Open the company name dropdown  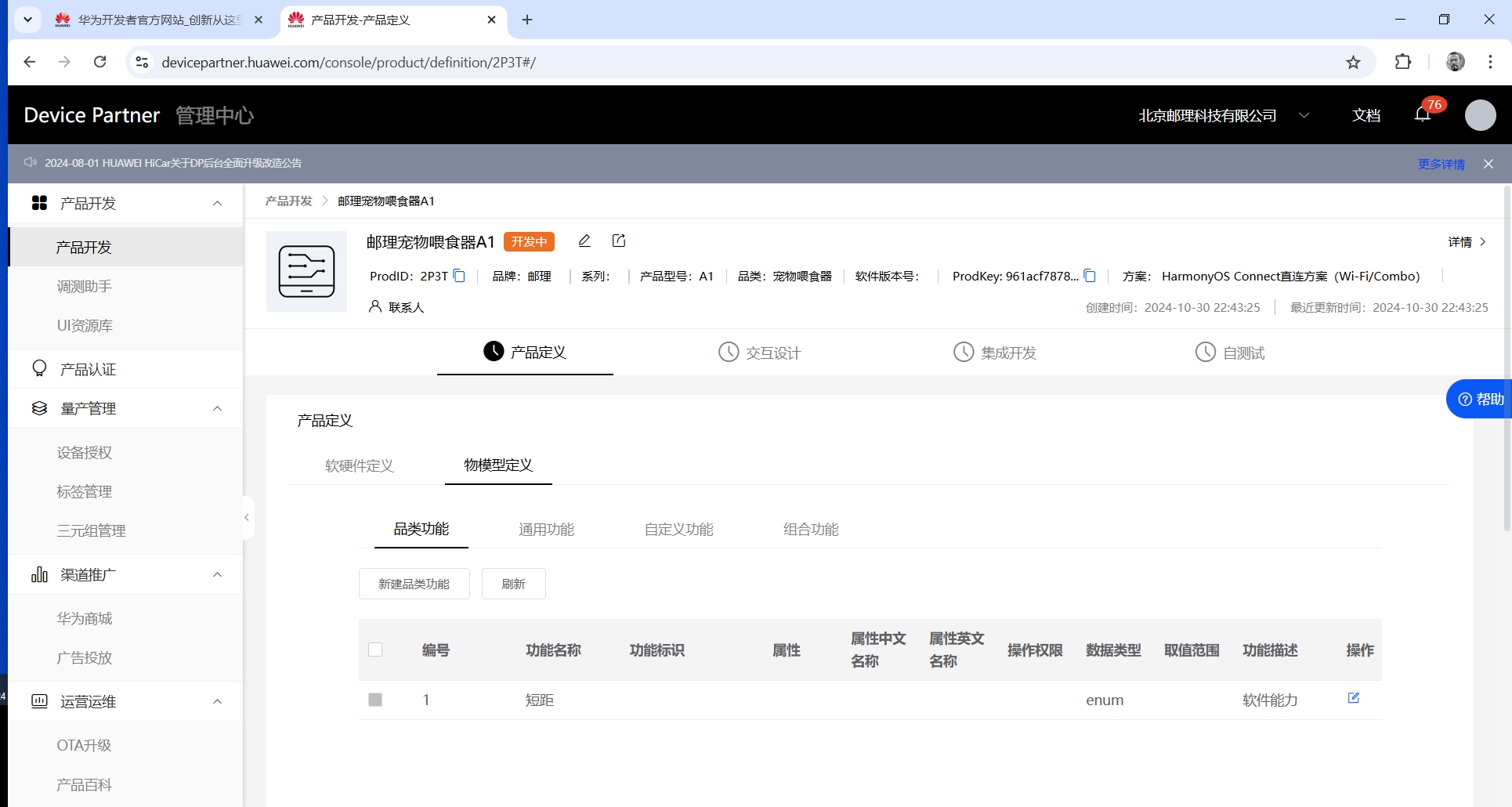click(1223, 115)
